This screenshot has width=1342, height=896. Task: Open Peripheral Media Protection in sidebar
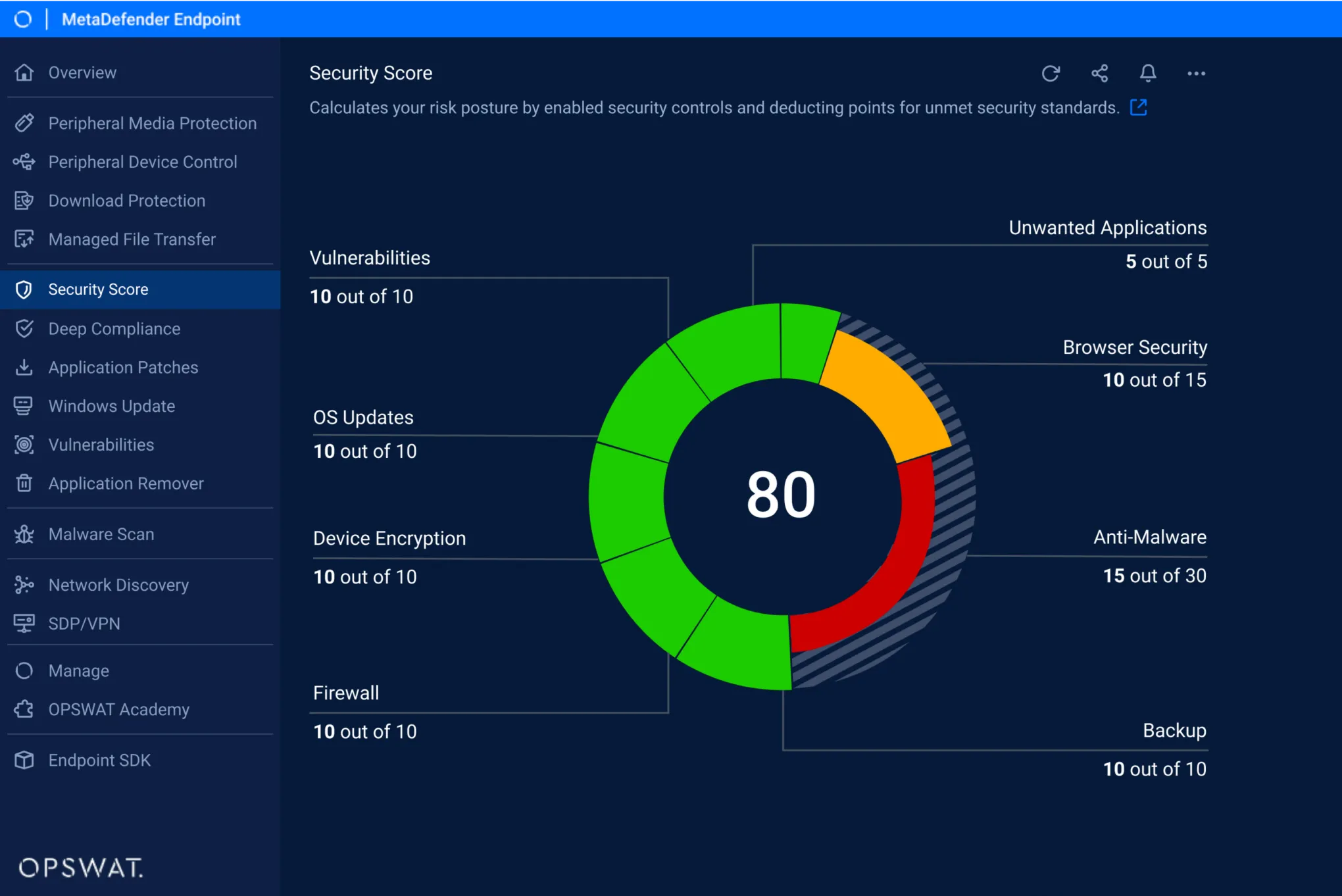(152, 123)
